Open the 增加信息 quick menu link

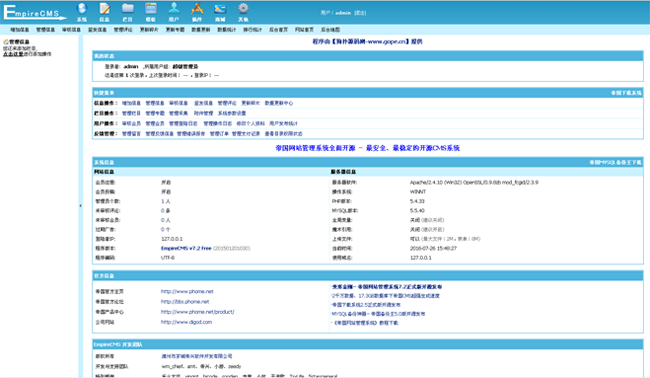(131, 103)
